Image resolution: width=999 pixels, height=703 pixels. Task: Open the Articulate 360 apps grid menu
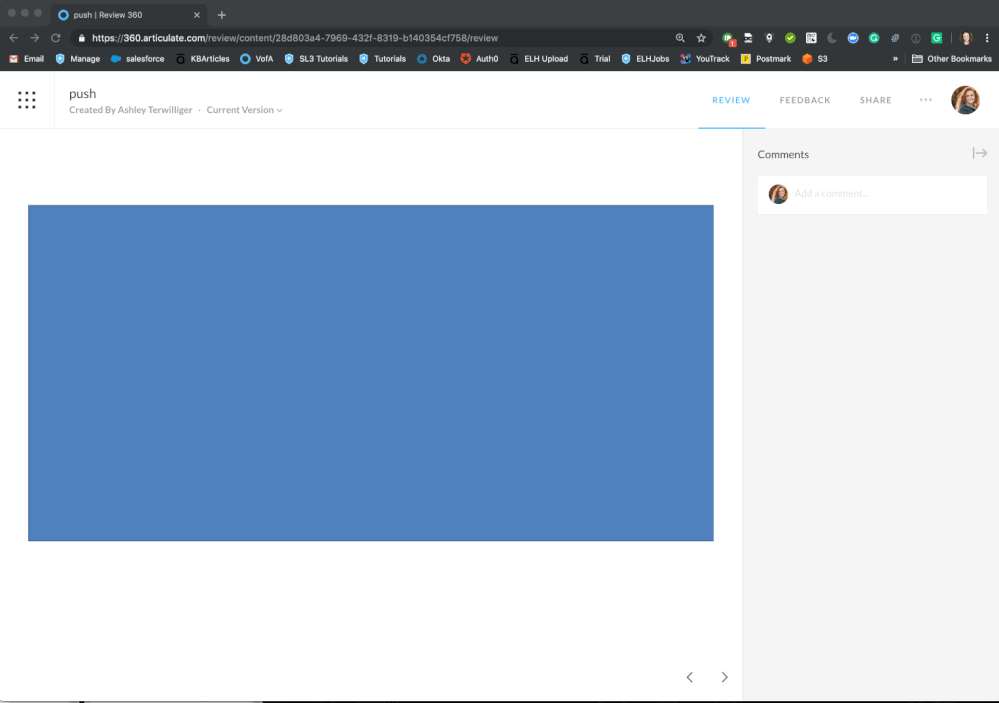(x=27, y=100)
